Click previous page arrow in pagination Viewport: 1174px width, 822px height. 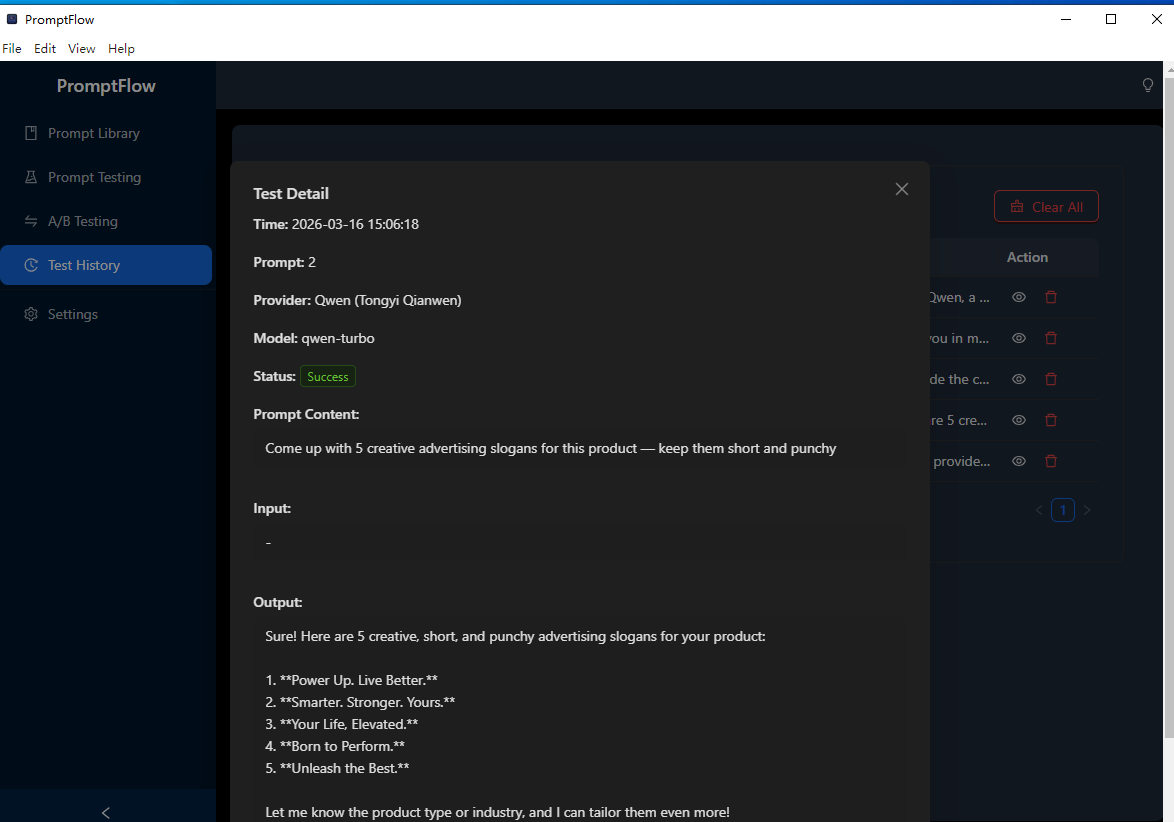point(1038,510)
